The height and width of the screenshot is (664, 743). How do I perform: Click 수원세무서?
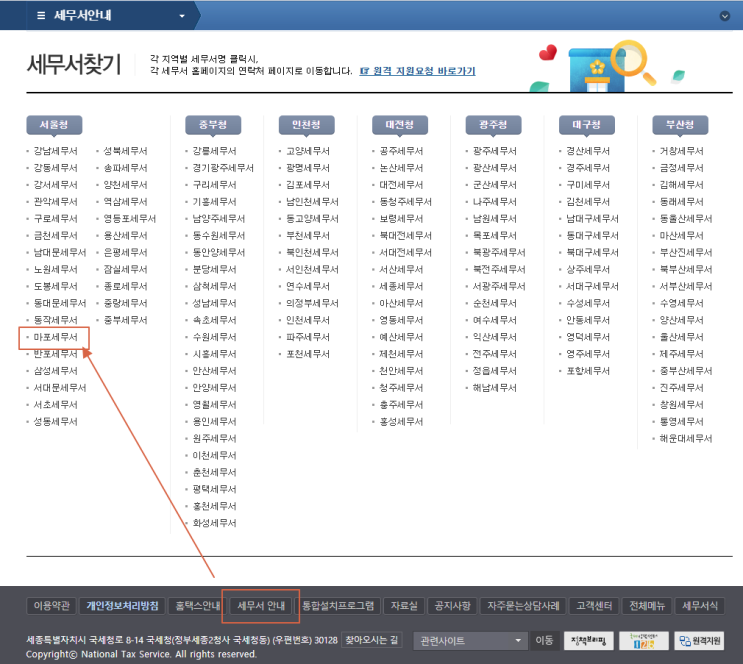pyautogui.click(x=214, y=337)
